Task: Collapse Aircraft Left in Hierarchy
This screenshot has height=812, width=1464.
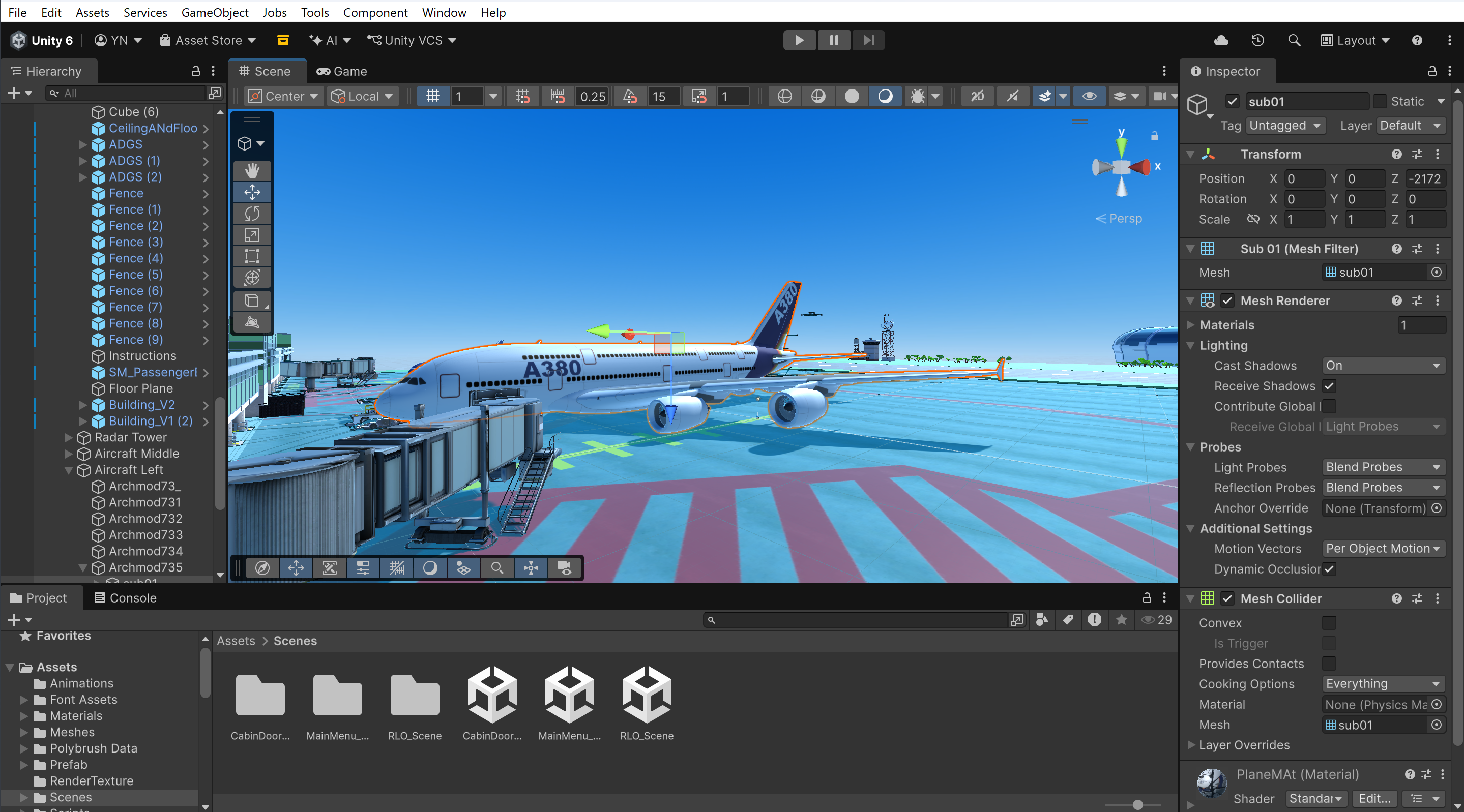Action: (69, 470)
